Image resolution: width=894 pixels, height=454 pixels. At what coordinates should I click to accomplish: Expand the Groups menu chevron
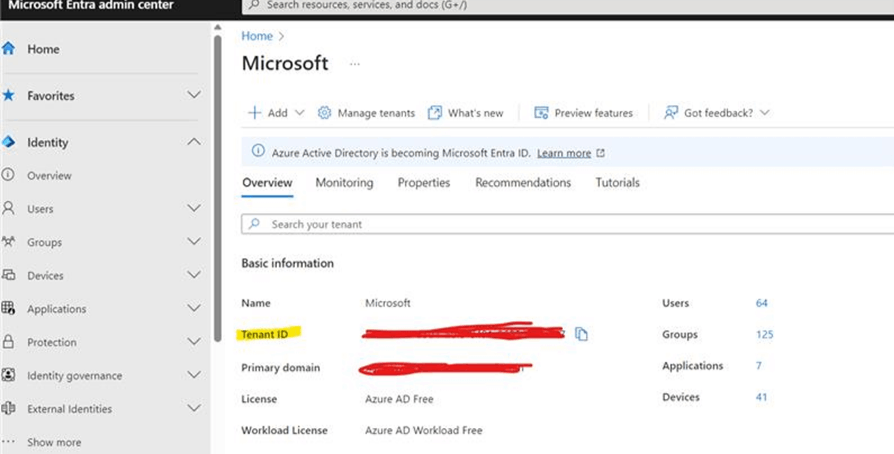(194, 241)
